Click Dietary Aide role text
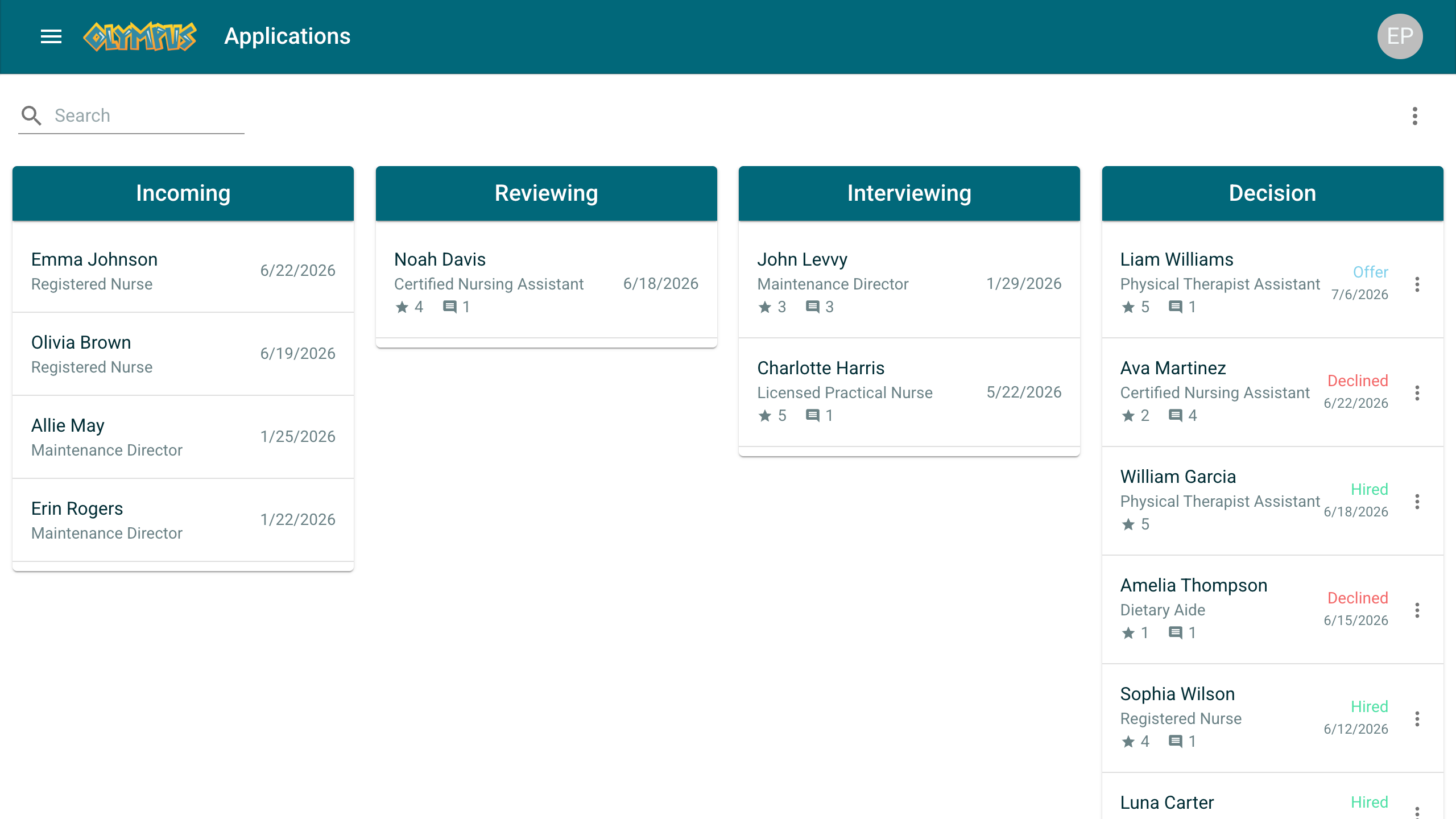This screenshot has width=1456, height=819. pos(1163,610)
